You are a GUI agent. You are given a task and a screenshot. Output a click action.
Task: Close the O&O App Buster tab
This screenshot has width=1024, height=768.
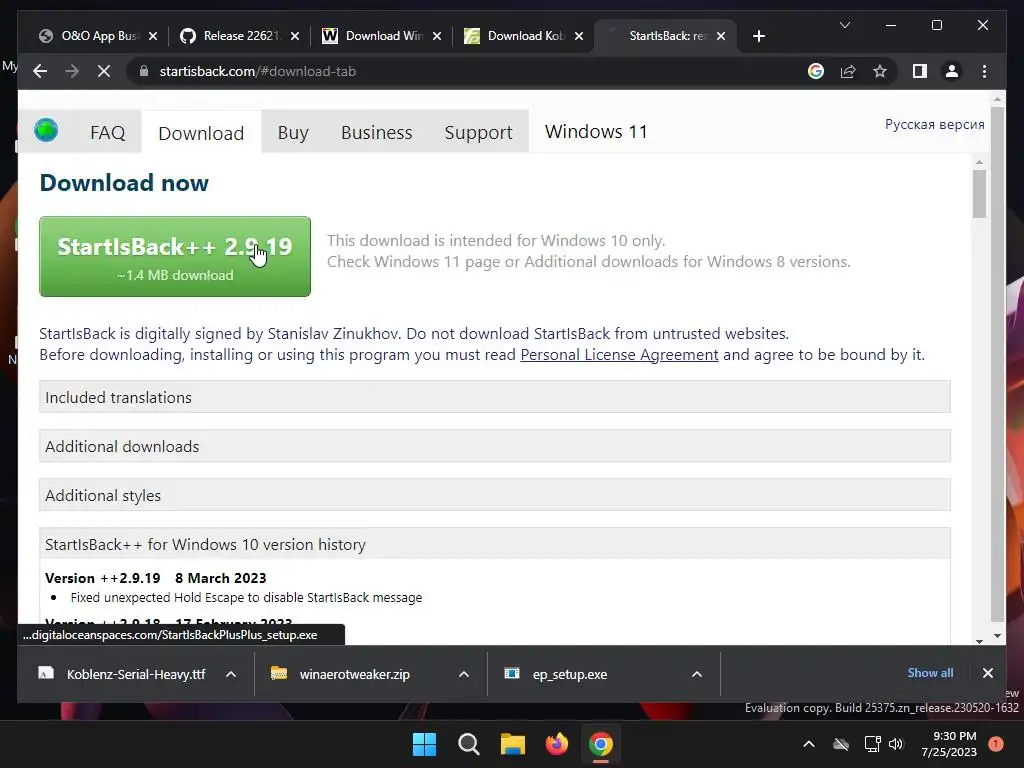[153, 36]
